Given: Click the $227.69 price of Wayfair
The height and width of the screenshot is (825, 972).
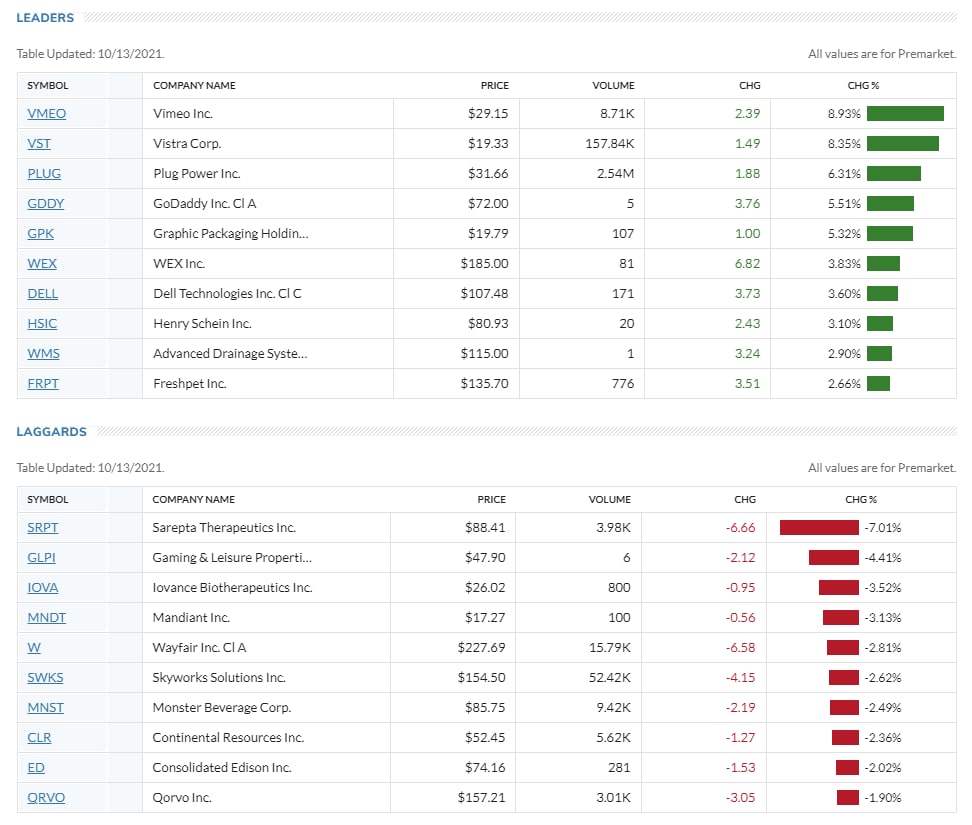Looking at the screenshot, I should tap(481, 648).
